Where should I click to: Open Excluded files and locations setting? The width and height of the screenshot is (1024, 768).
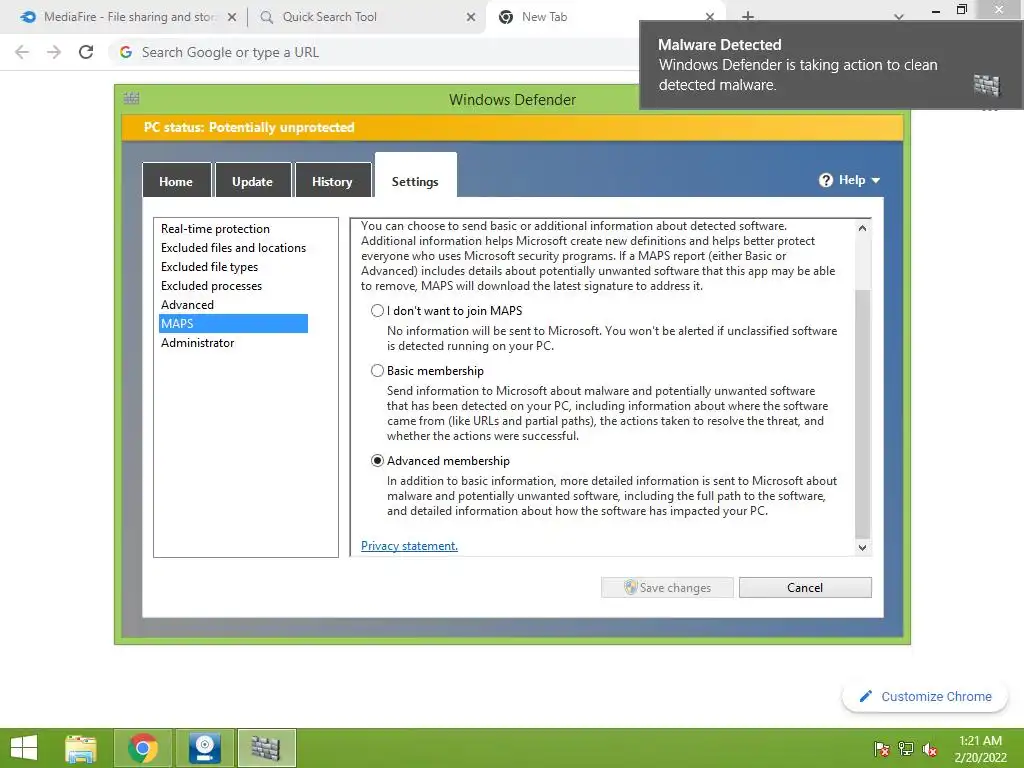[x=233, y=248]
